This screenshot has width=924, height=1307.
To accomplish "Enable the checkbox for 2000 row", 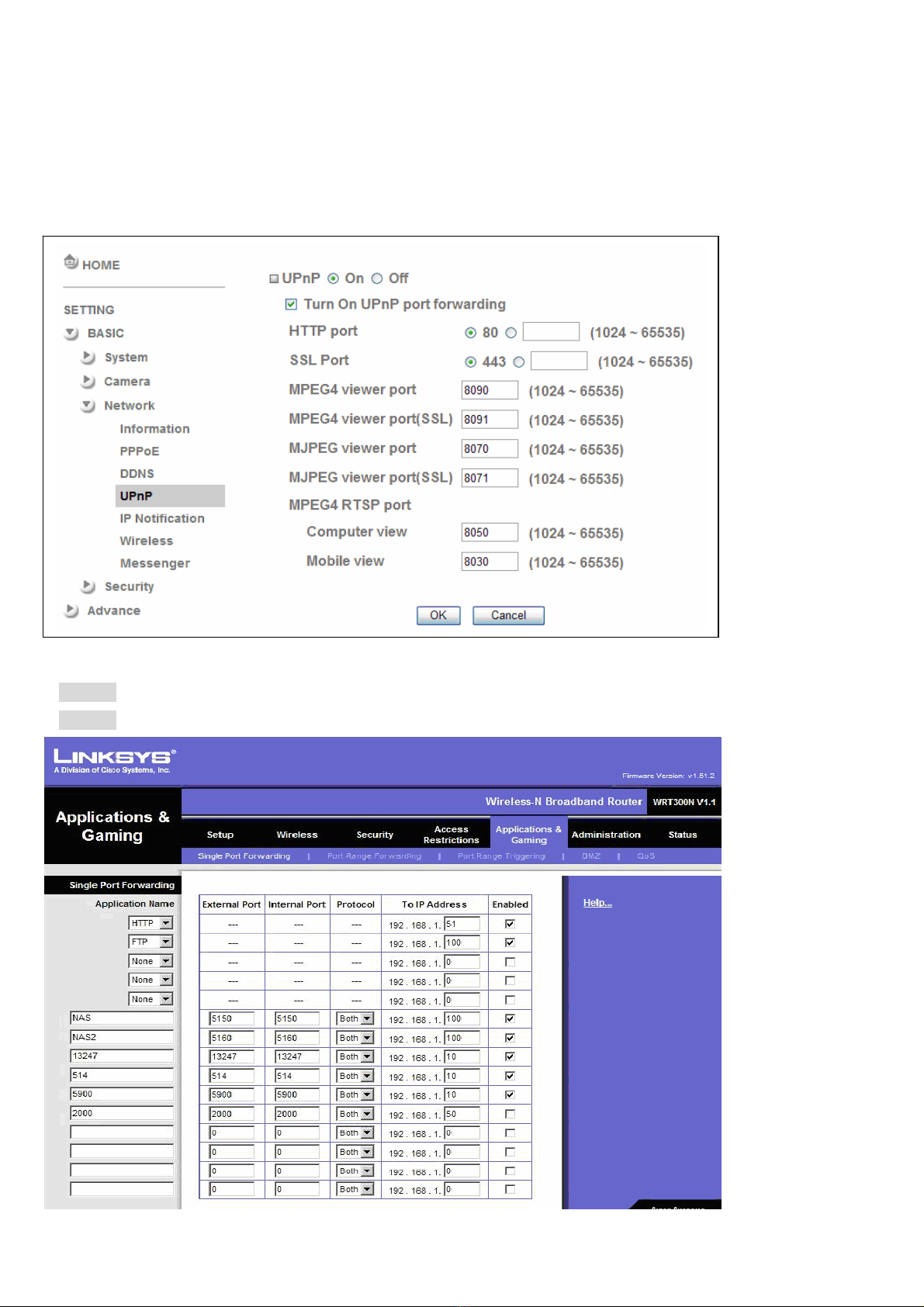I will click(x=510, y=1114).
